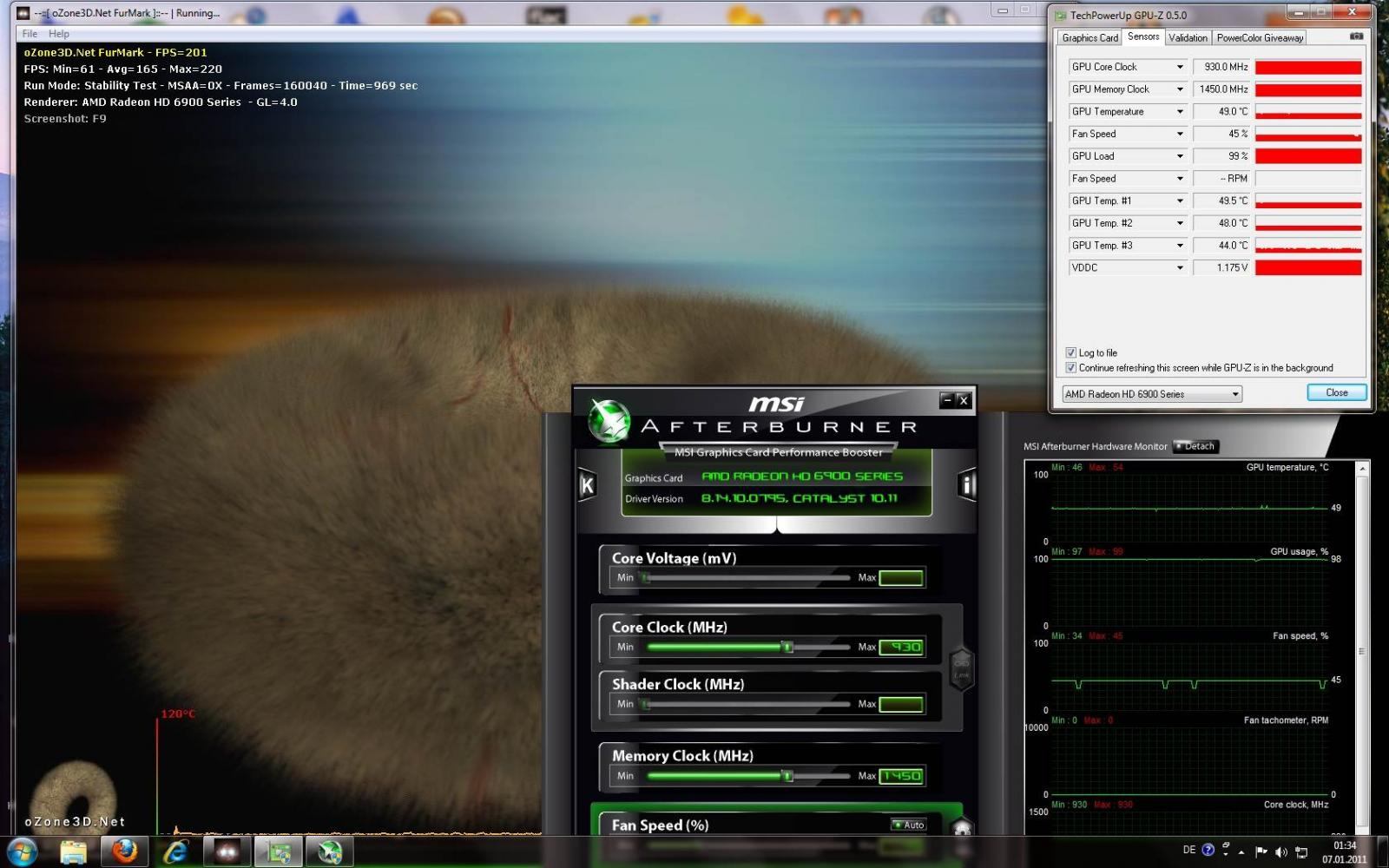Expand the GPU Temp. #3 sensor dropdown
Screen dimensions: 1389x868
tap(1180, 246)
